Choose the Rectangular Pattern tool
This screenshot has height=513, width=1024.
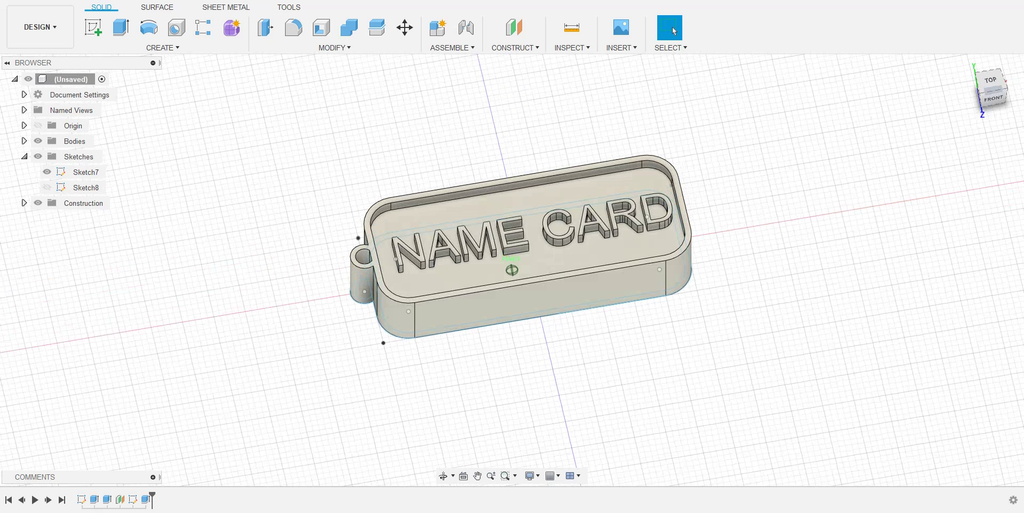(x=203, y=27)
